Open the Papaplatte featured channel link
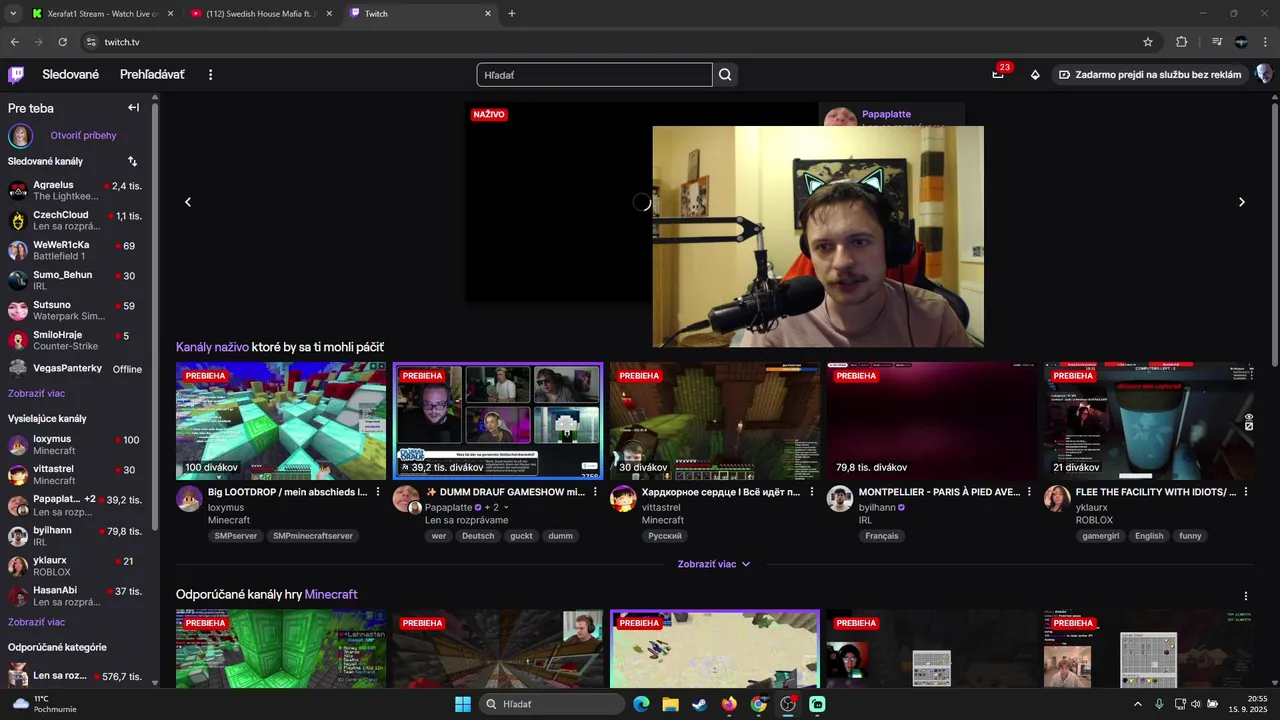 [x=886, y=114]
